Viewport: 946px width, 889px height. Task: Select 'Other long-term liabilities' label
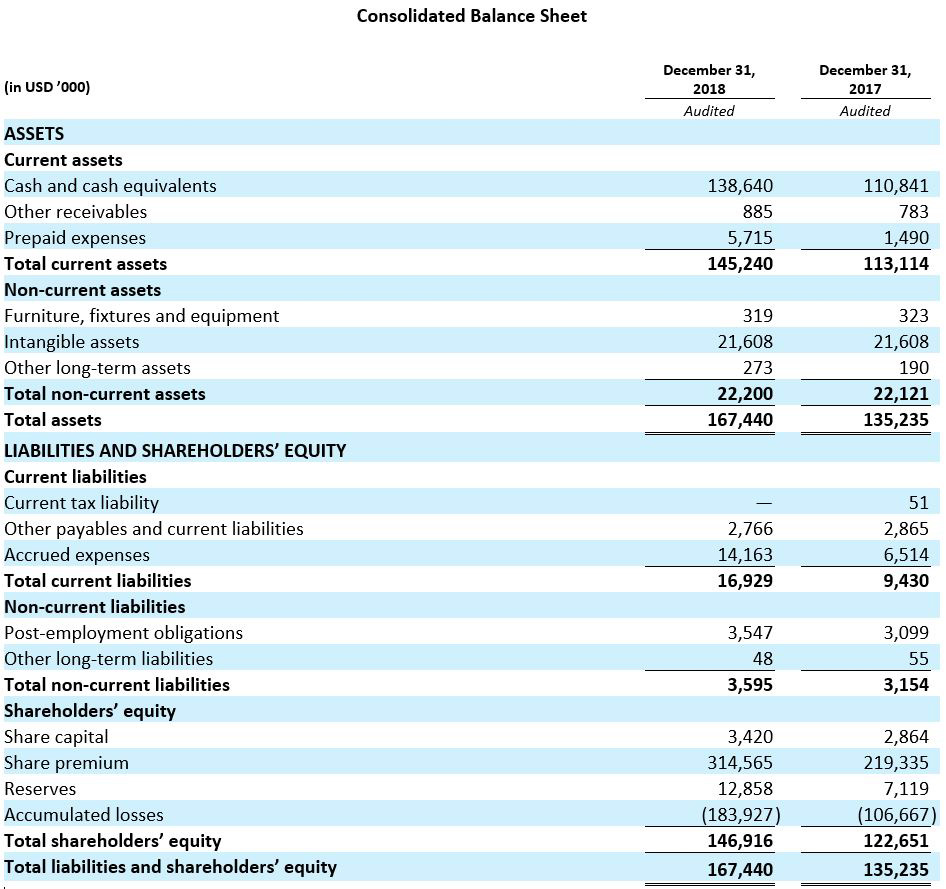click(109, 659)
